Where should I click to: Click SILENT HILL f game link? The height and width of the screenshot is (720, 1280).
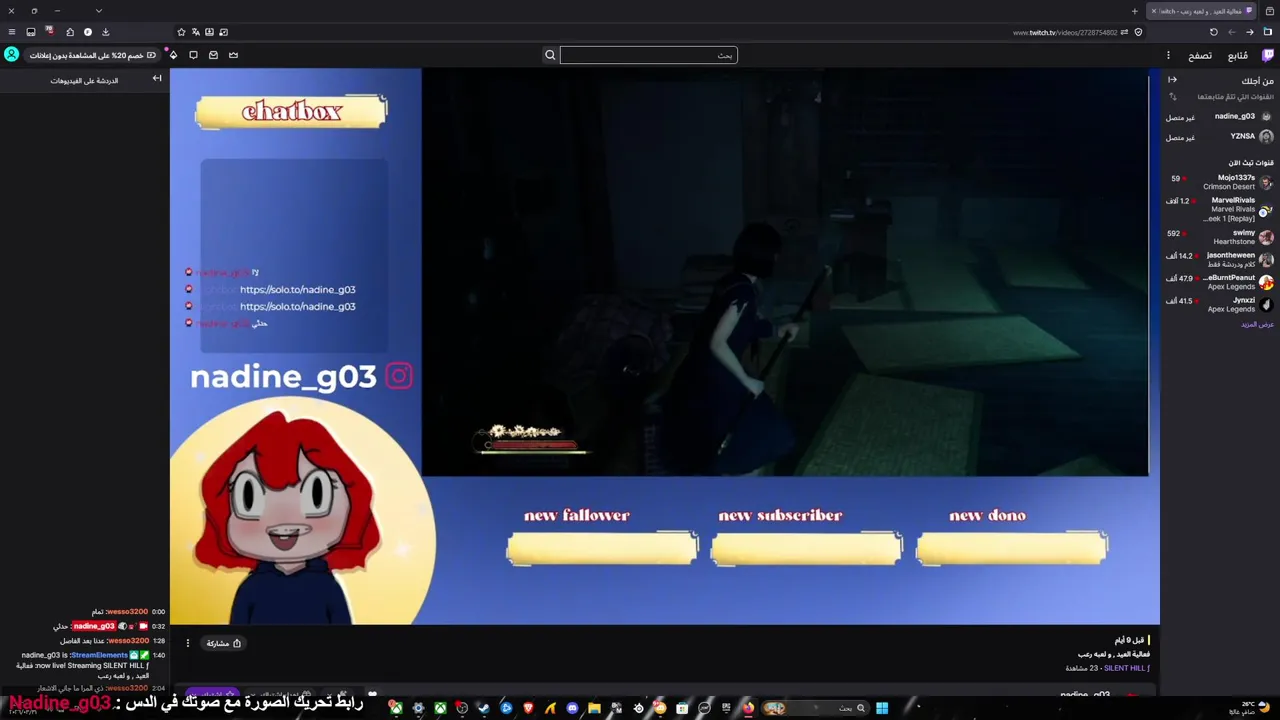point(1127,668)
